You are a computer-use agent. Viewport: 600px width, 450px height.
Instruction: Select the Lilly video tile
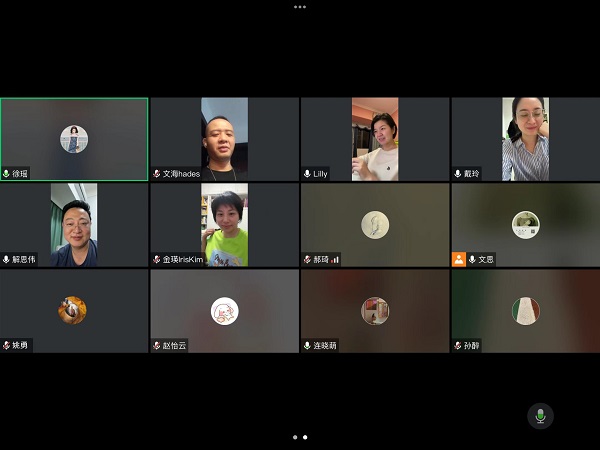coord(374,138)
